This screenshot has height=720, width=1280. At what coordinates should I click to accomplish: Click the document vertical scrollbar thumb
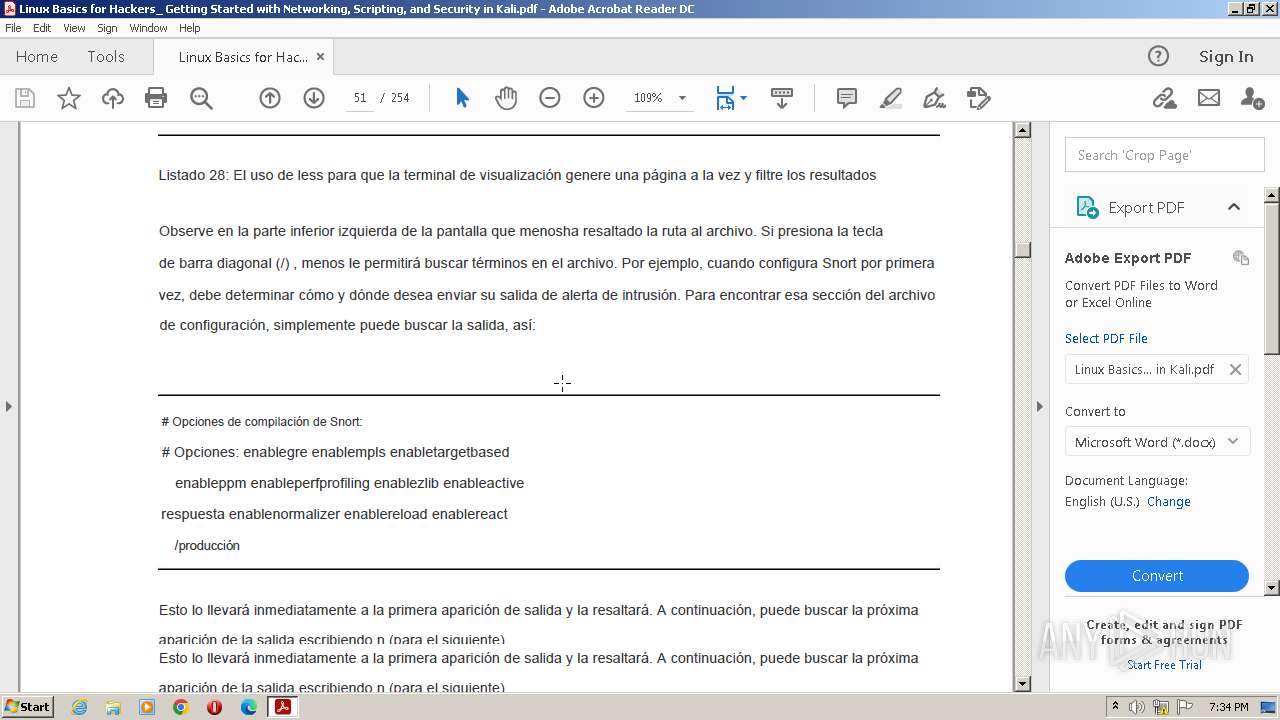click(1022, 250)
